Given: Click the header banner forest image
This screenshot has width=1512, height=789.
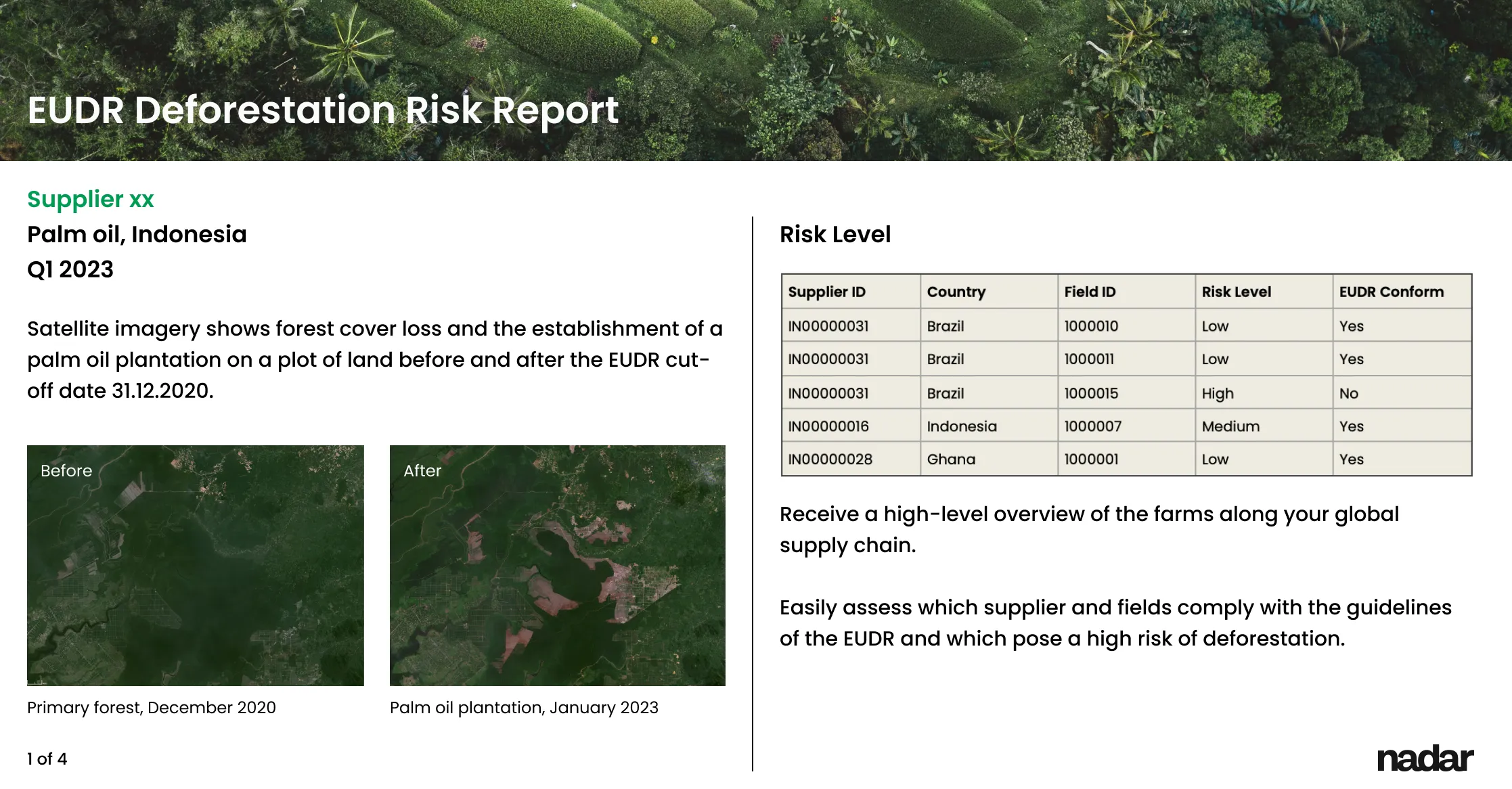Looking at the screenshot, I should [x=1015, y=74].
